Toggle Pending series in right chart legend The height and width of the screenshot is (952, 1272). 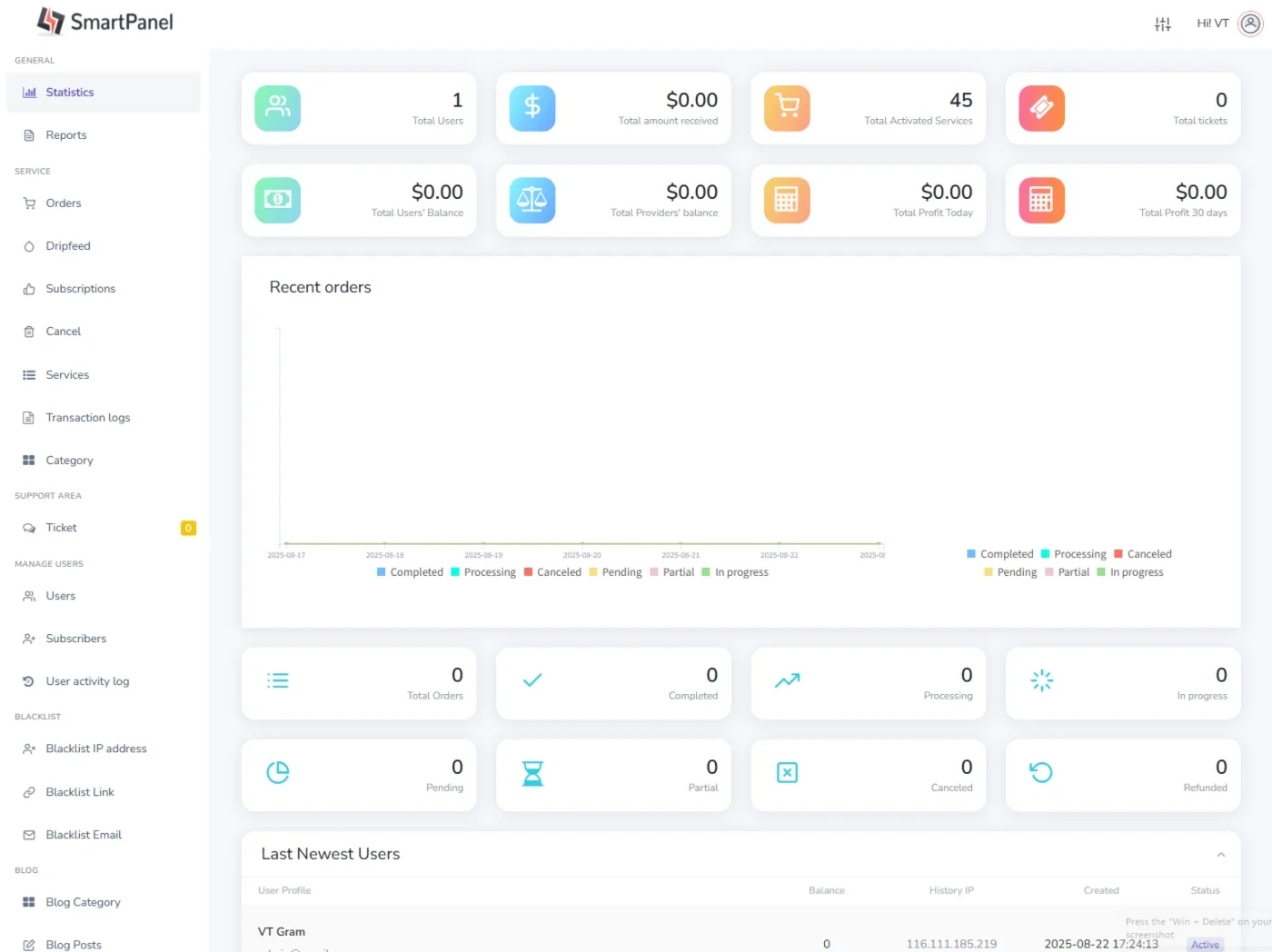tap(1010, 572)
